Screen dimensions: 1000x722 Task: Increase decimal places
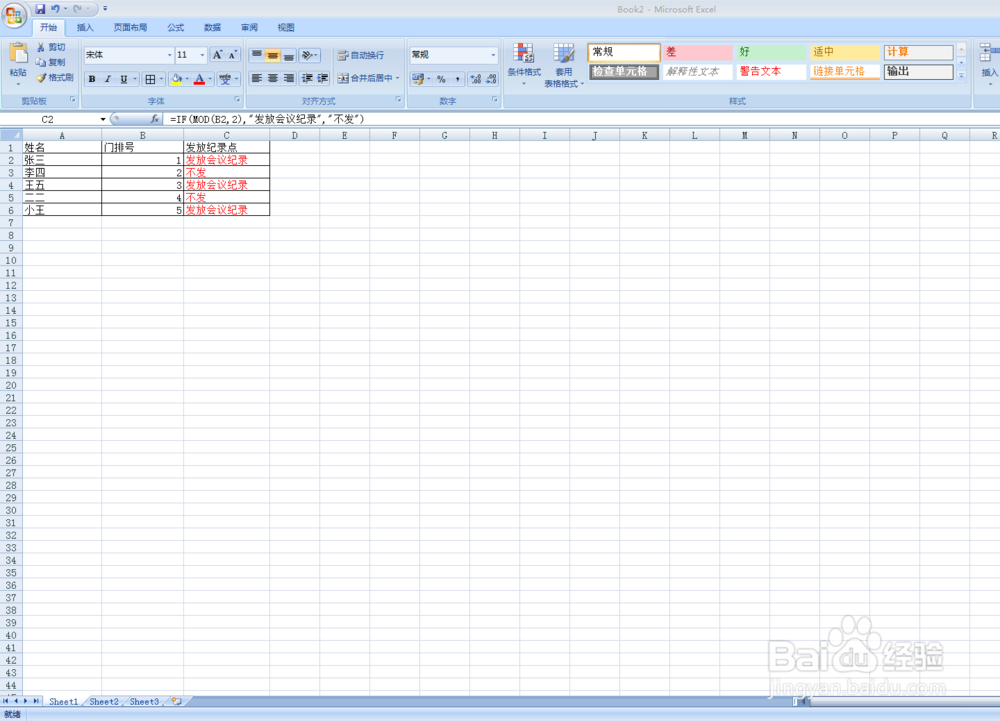tap(476, 79)
